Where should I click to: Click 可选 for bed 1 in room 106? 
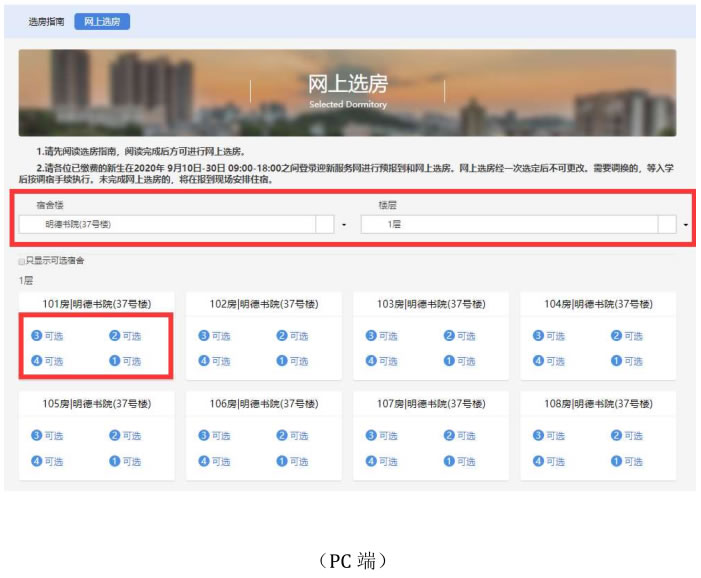tap(299, 461)
